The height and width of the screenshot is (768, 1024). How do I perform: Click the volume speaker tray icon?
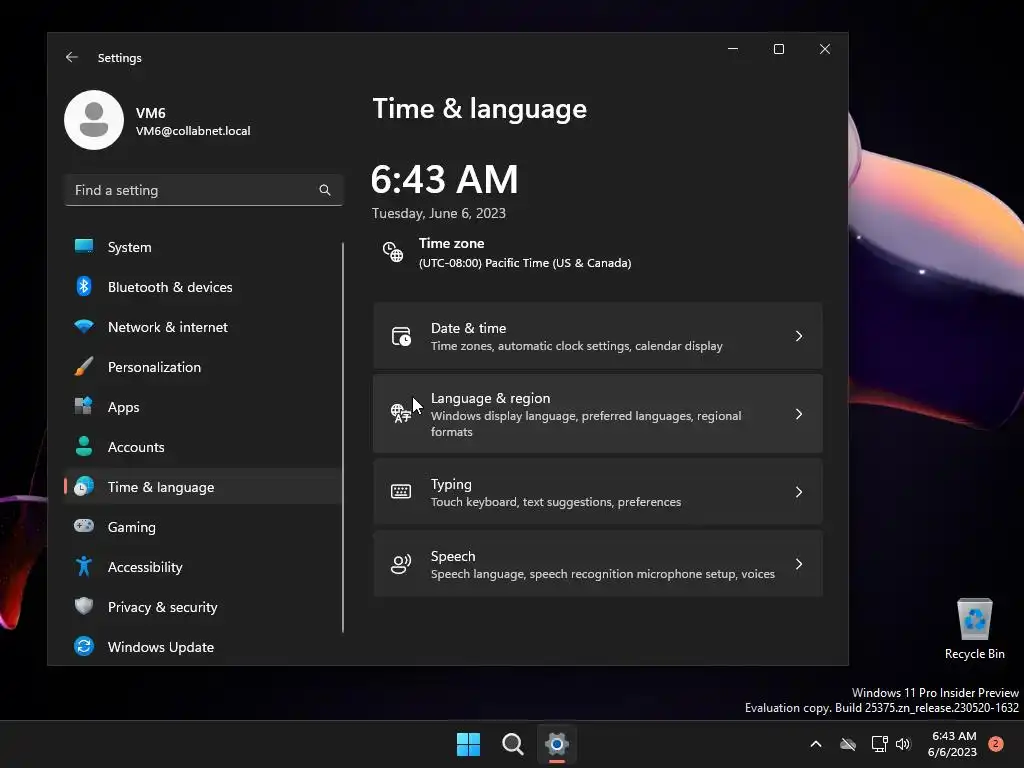pyautogui.click(x=903, y=744)
